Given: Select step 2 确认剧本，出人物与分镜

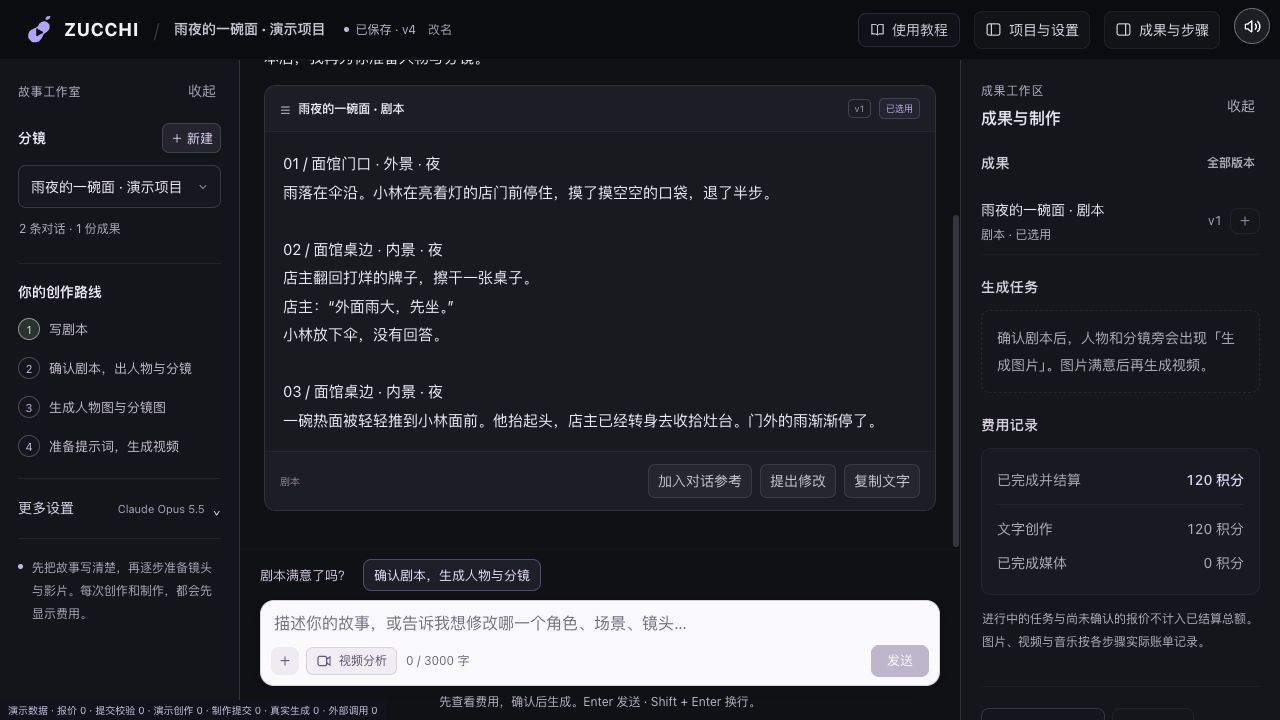Looking at the screenshot, I should point(119,368).
